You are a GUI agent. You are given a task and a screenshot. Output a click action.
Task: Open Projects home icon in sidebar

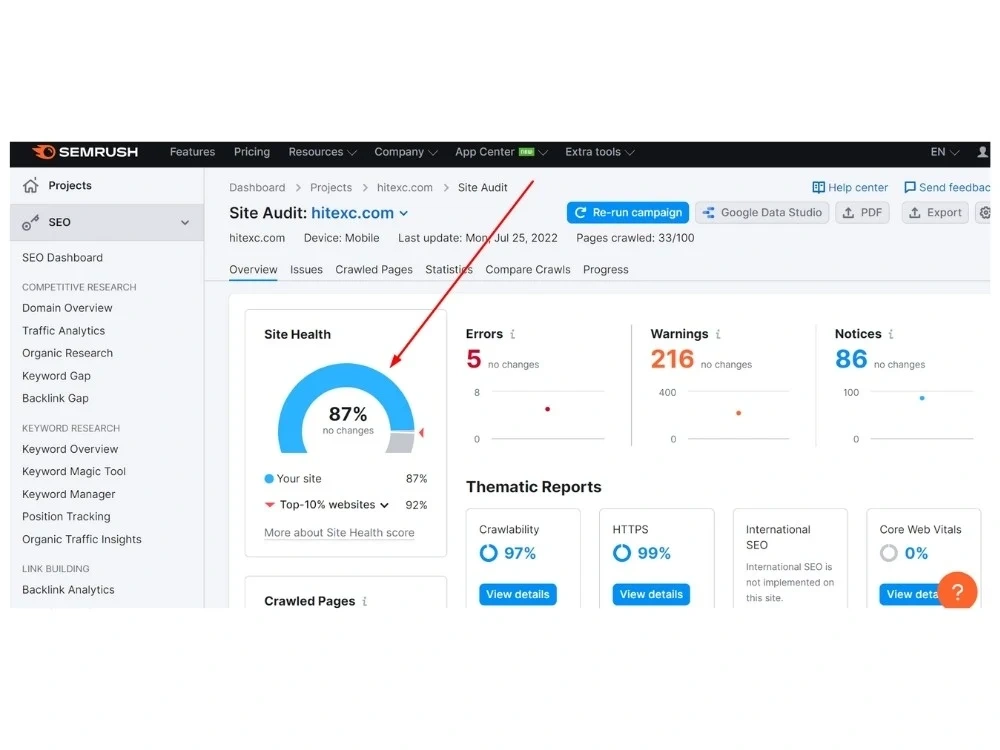tap(31, 186)
